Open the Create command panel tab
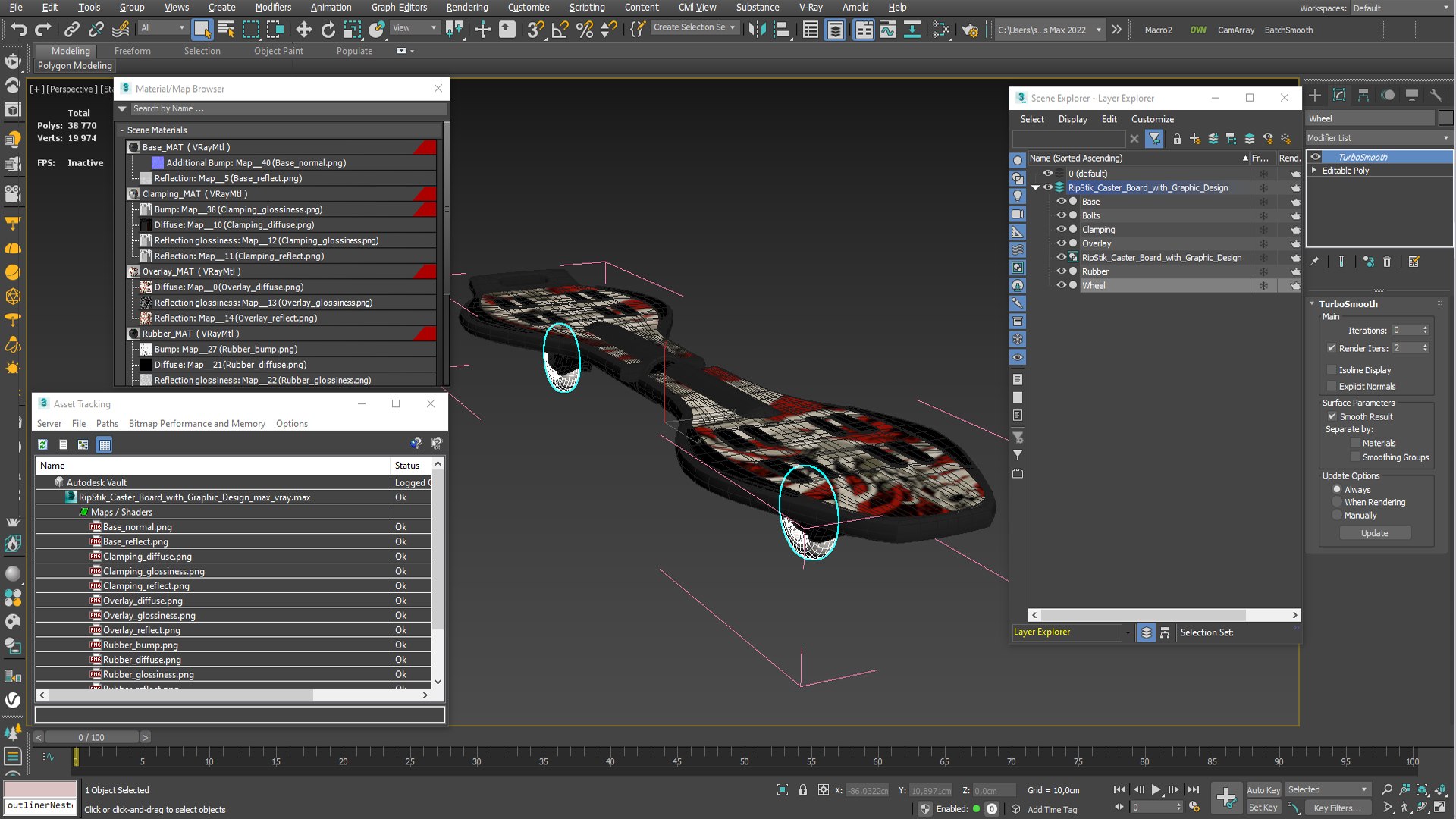Viewport: 1456px width, 819px height. coord(1315,95)
